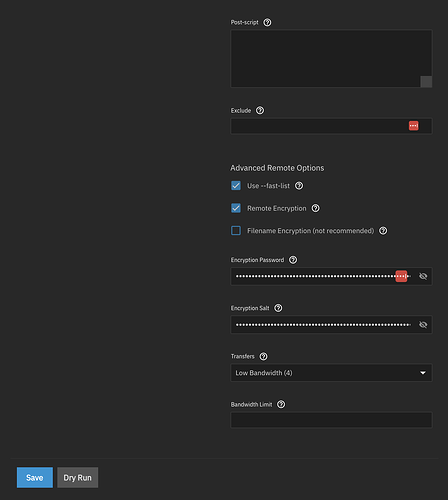Show help for Filename Encryption option
The width and height of the screenshot is (448, 500).
click(x=383, y=231)
